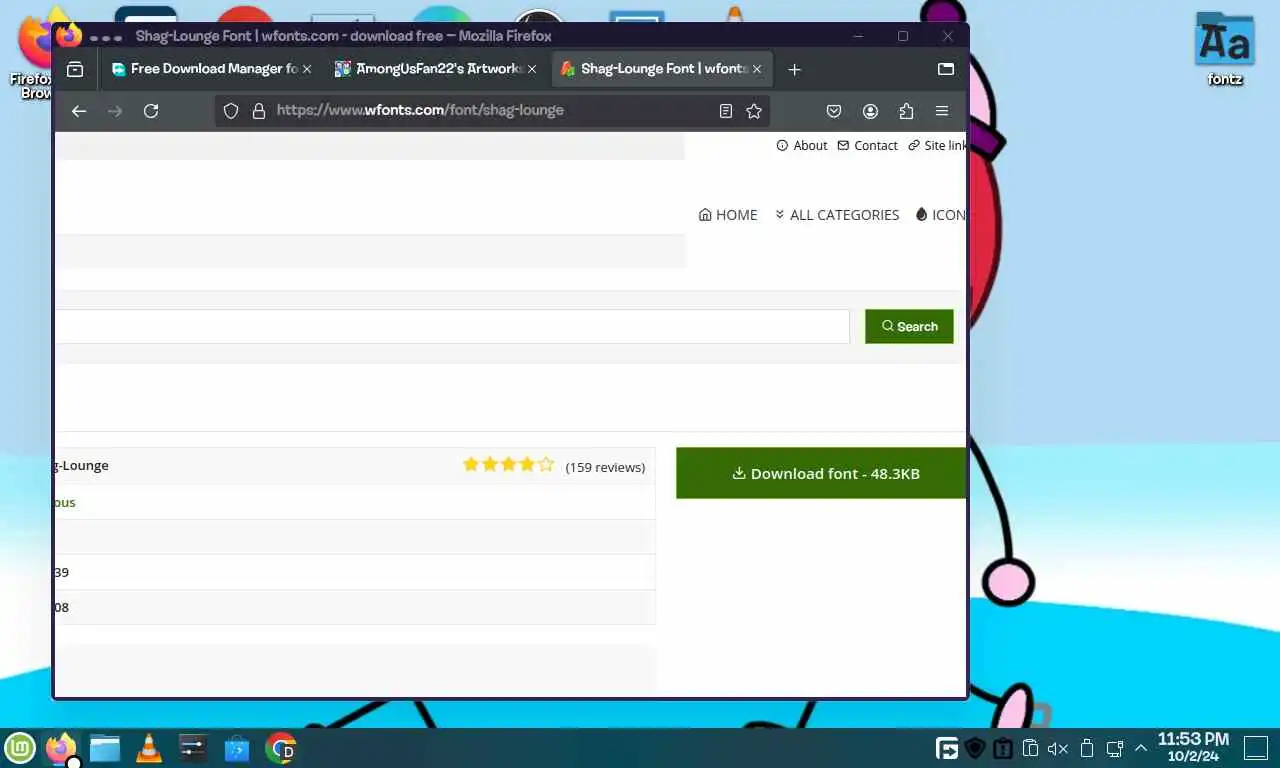Image resolution: width=1280 pixels, height=768 pixels.
Task: Go back to the previous page
Action: pos(79,111)
